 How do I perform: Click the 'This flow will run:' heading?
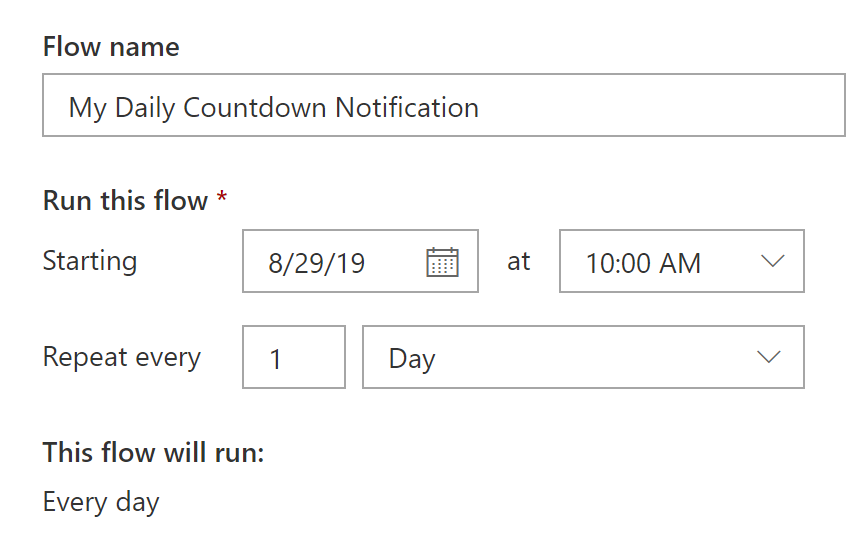pos(153,453)
